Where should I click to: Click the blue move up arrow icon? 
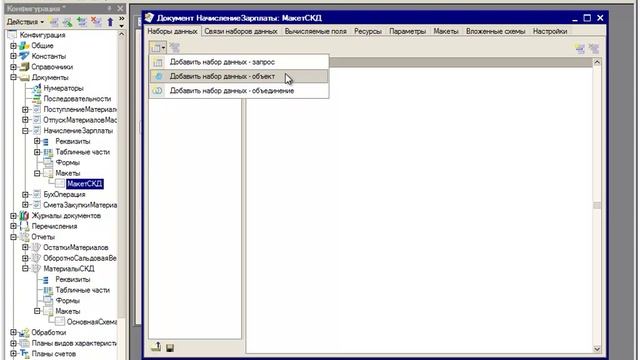[110, 22]
